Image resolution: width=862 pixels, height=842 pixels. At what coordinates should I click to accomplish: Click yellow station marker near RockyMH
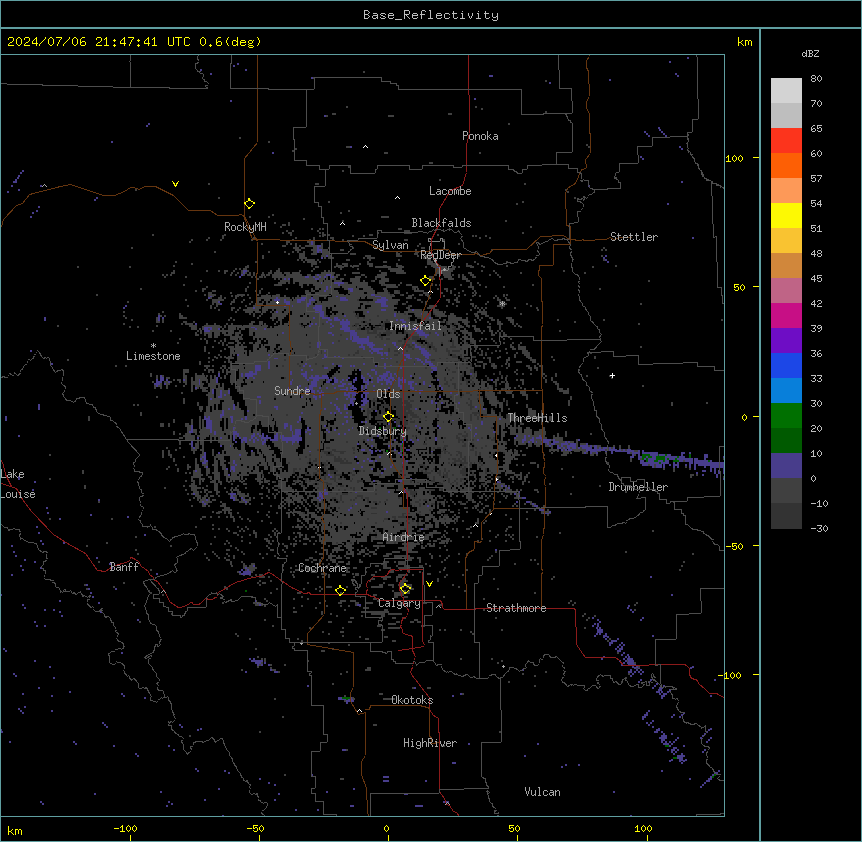click(249, 204)
